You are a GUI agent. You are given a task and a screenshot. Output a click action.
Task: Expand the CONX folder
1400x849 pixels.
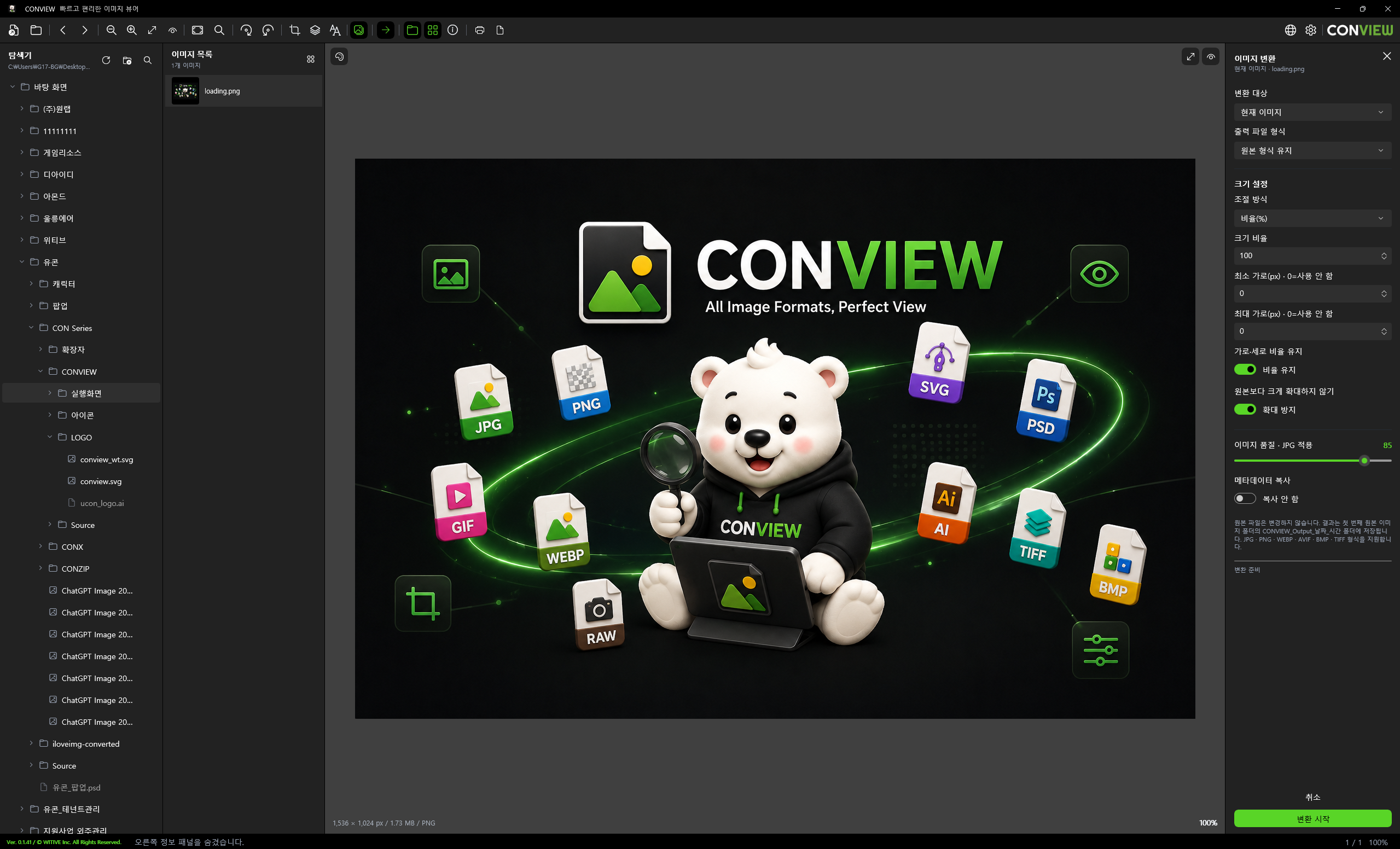[x=40, y=546]
